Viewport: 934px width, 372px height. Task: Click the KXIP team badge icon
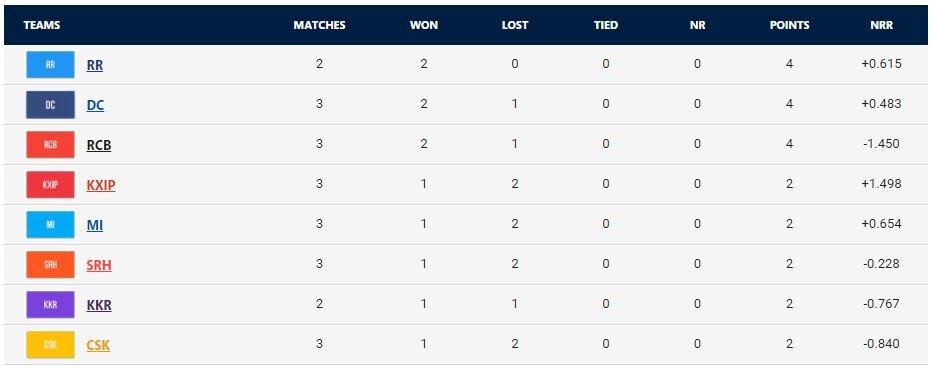[50, 185]
